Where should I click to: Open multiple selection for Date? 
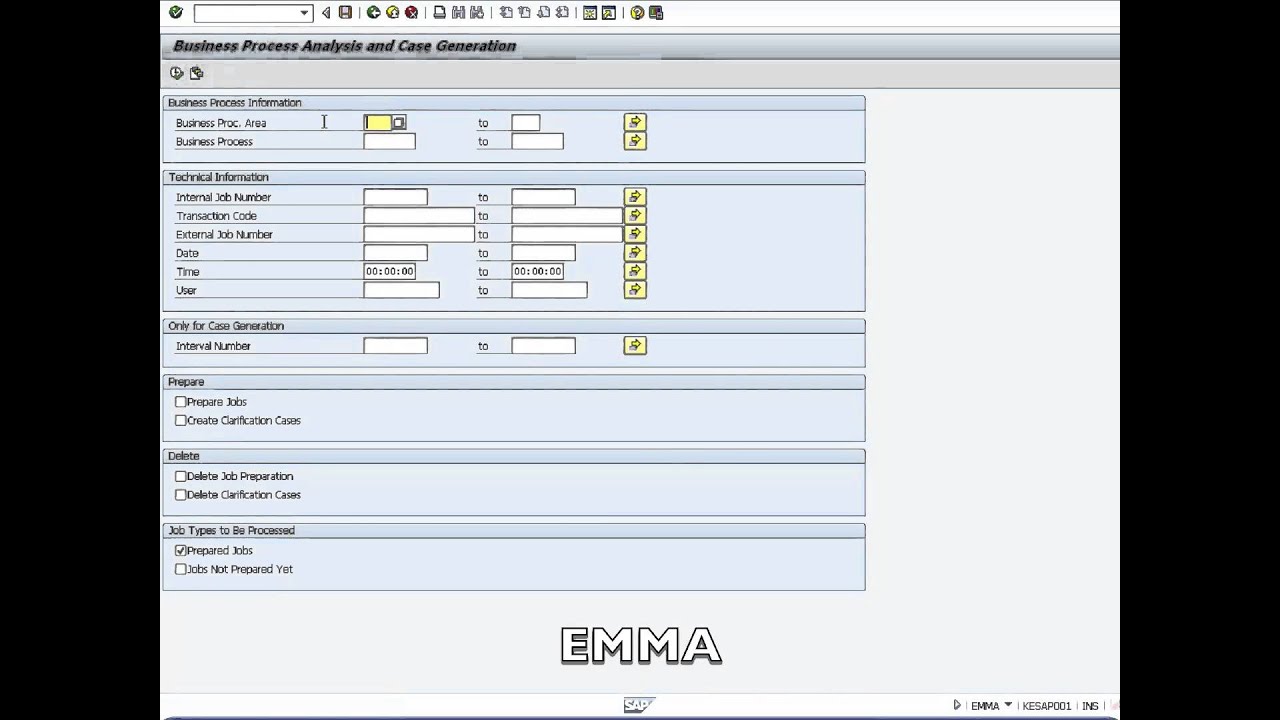635,253
